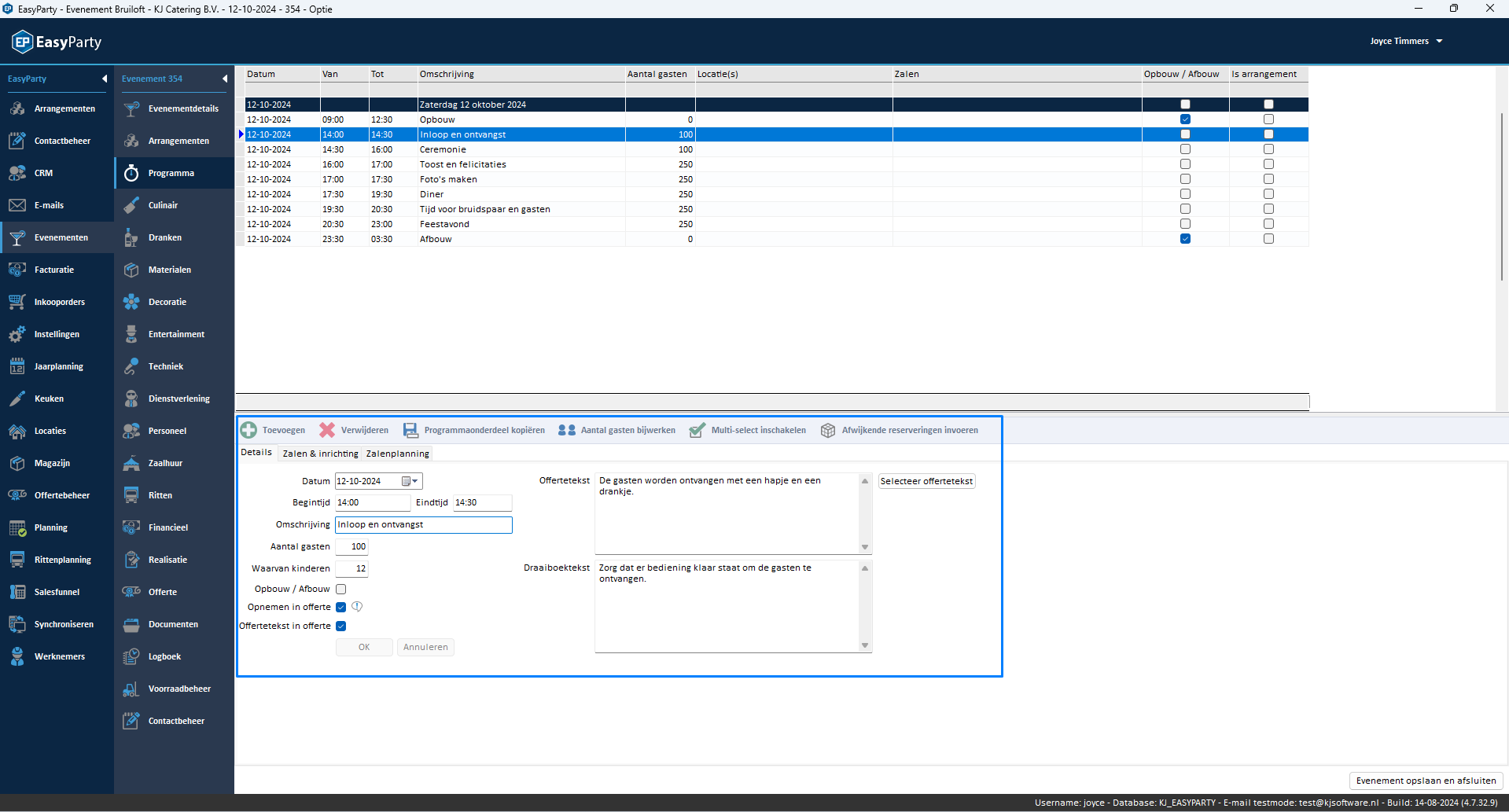
Task: Click the Waarvan kinderen input field
Action: [x=351, y=568]
